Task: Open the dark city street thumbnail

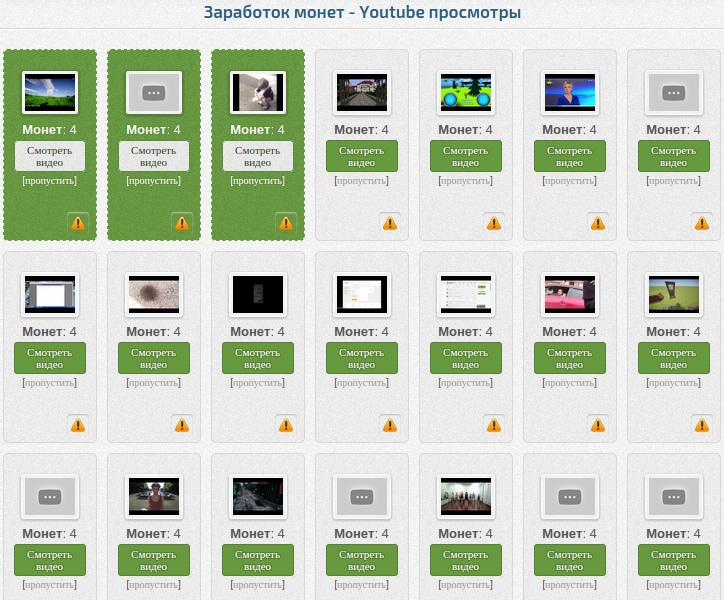Action: click(x=258, y=497)
